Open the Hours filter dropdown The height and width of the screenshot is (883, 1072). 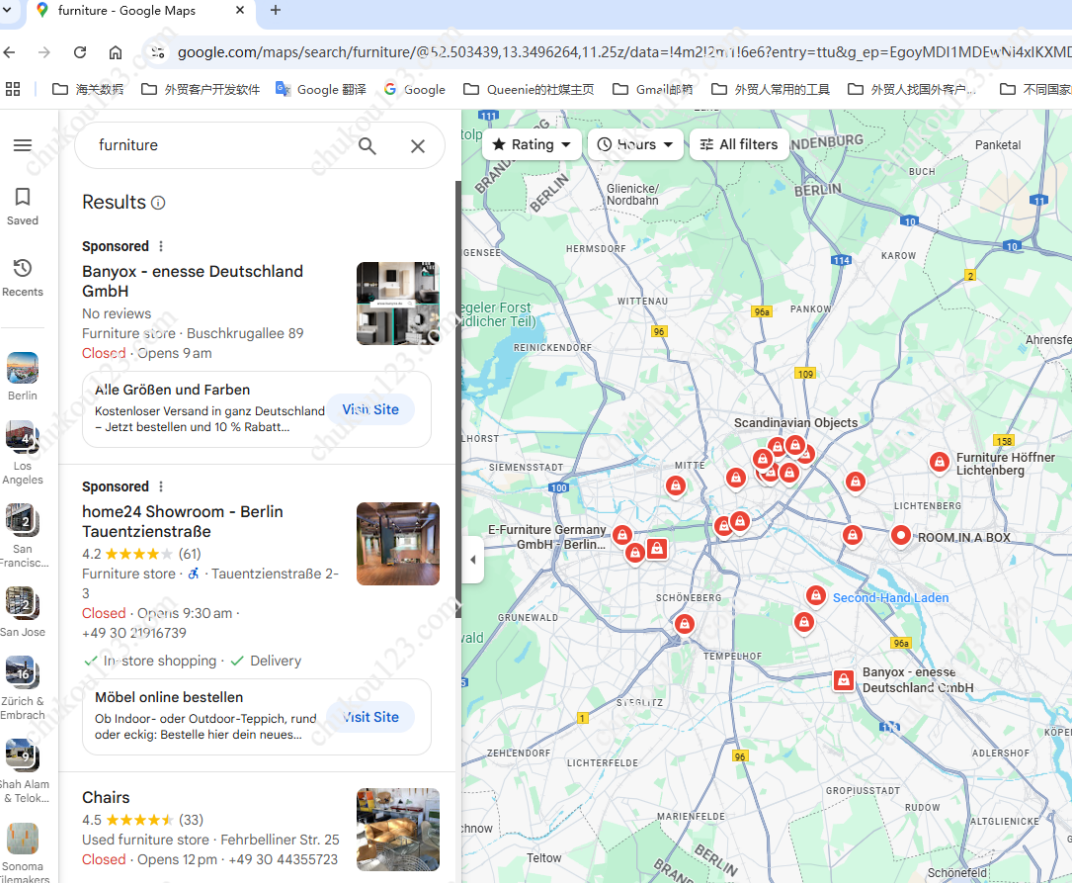635,144
